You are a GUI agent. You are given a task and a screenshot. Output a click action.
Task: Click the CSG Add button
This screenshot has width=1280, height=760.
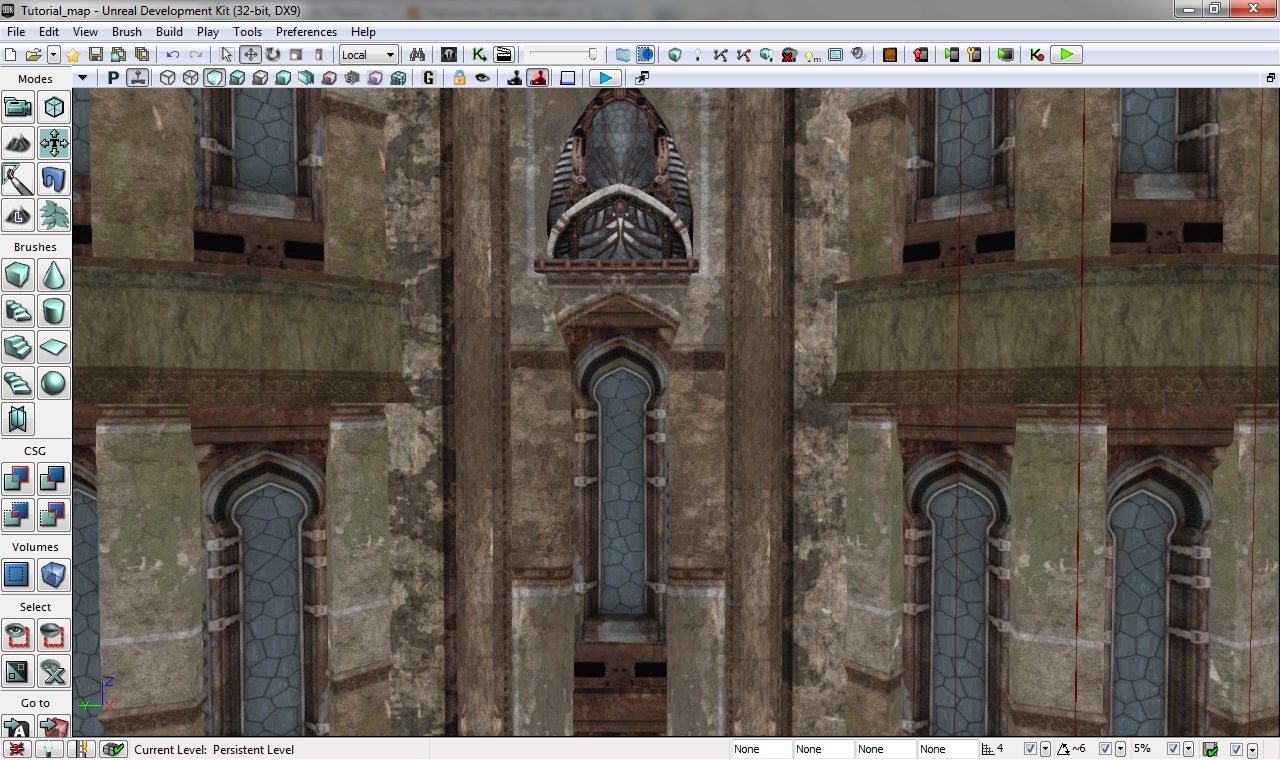(18, 479)
